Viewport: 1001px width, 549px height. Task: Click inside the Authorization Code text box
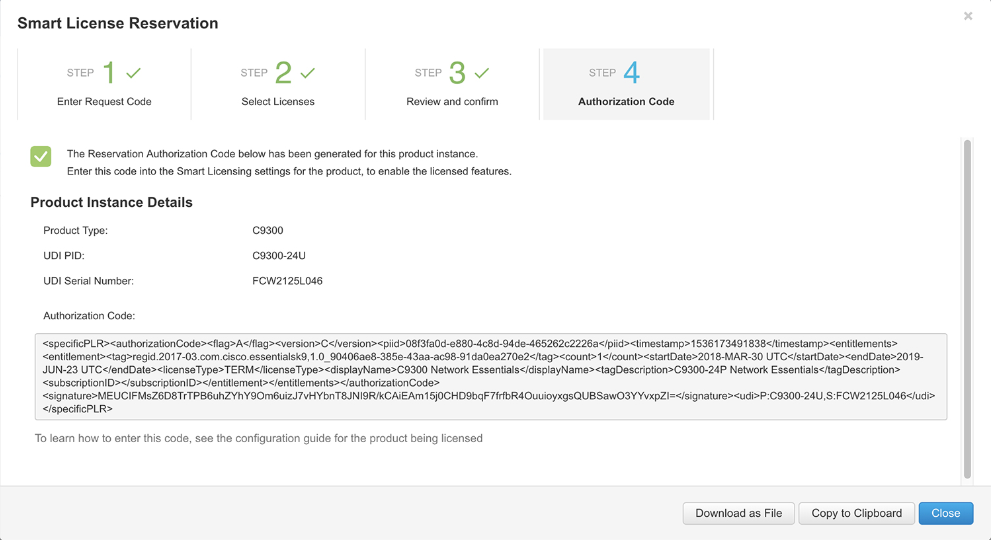coord(490,377)
